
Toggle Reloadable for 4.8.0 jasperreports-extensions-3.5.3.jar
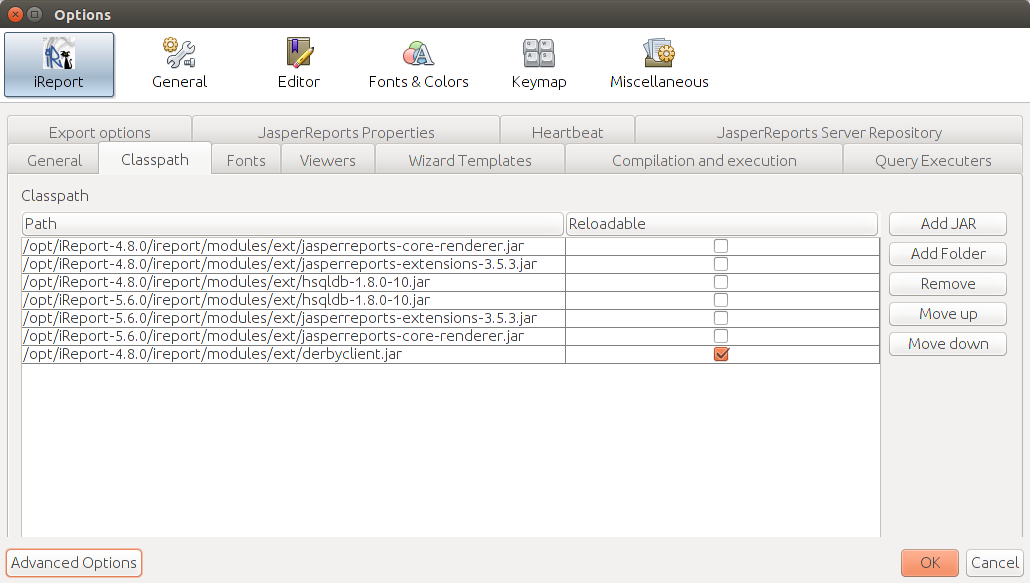[x=721, y=264]
